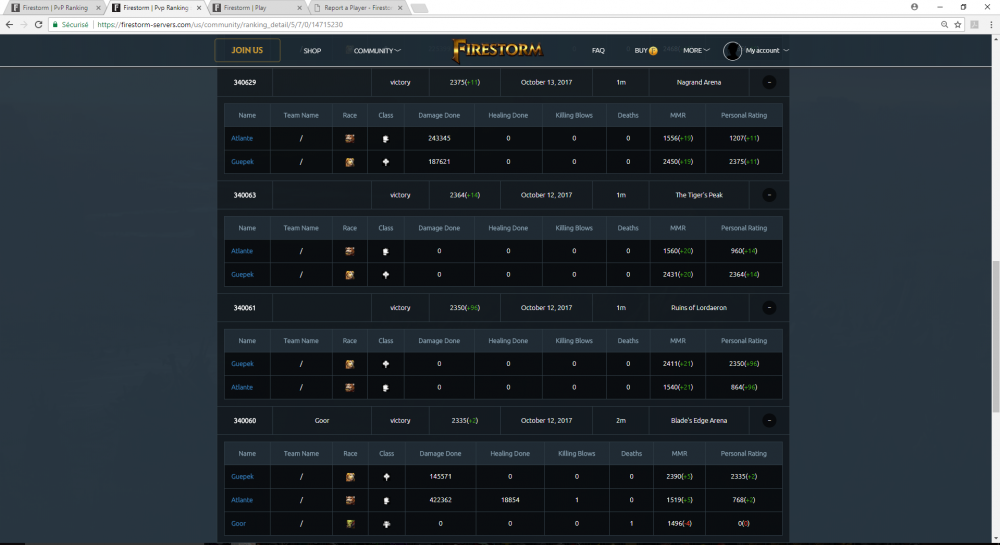This screenshot has width=1000, height=545.
Task: Click the page vertical scrollbar thumb
Action: click(x=996, y=336)
